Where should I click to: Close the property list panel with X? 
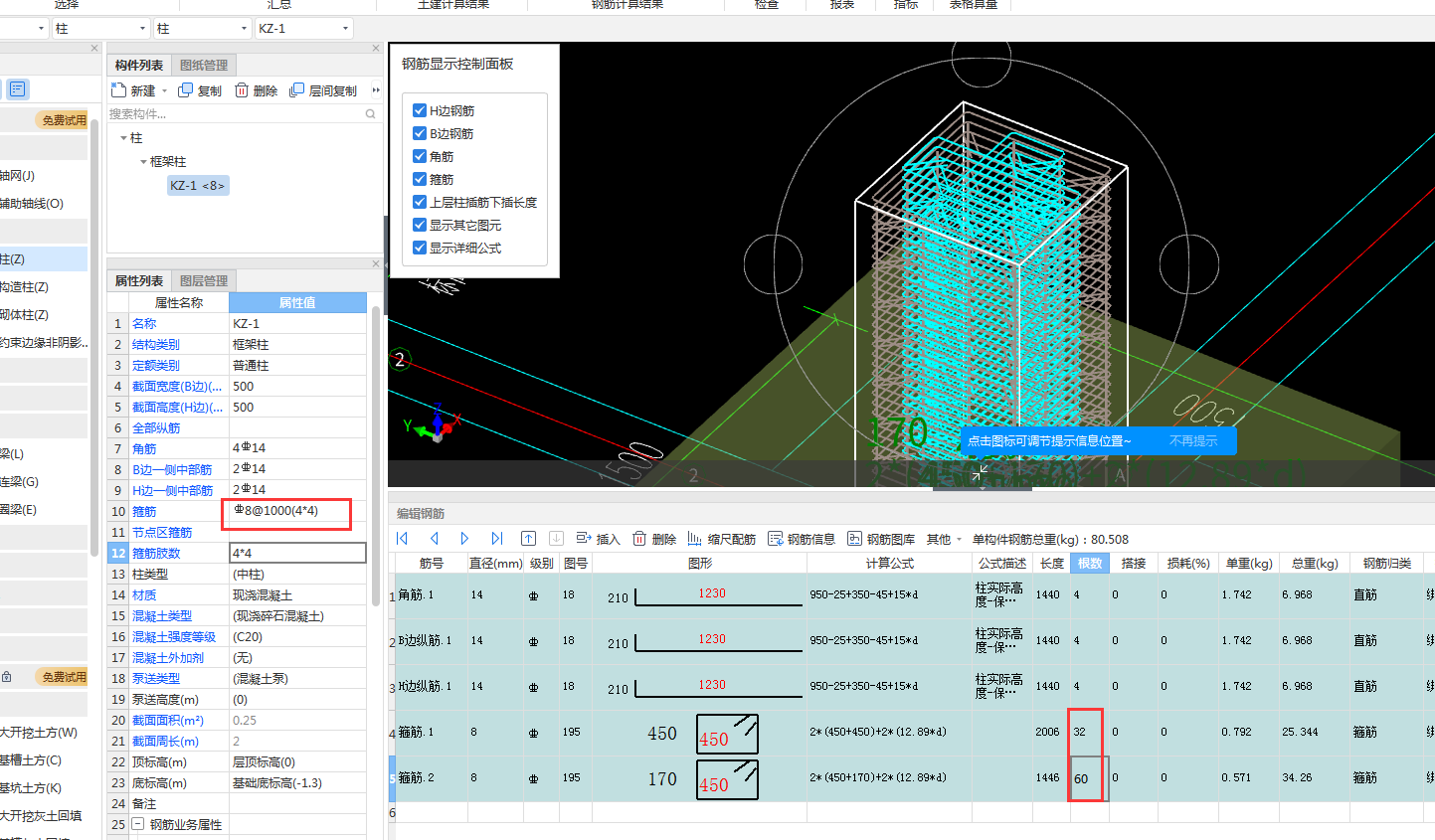376,264
